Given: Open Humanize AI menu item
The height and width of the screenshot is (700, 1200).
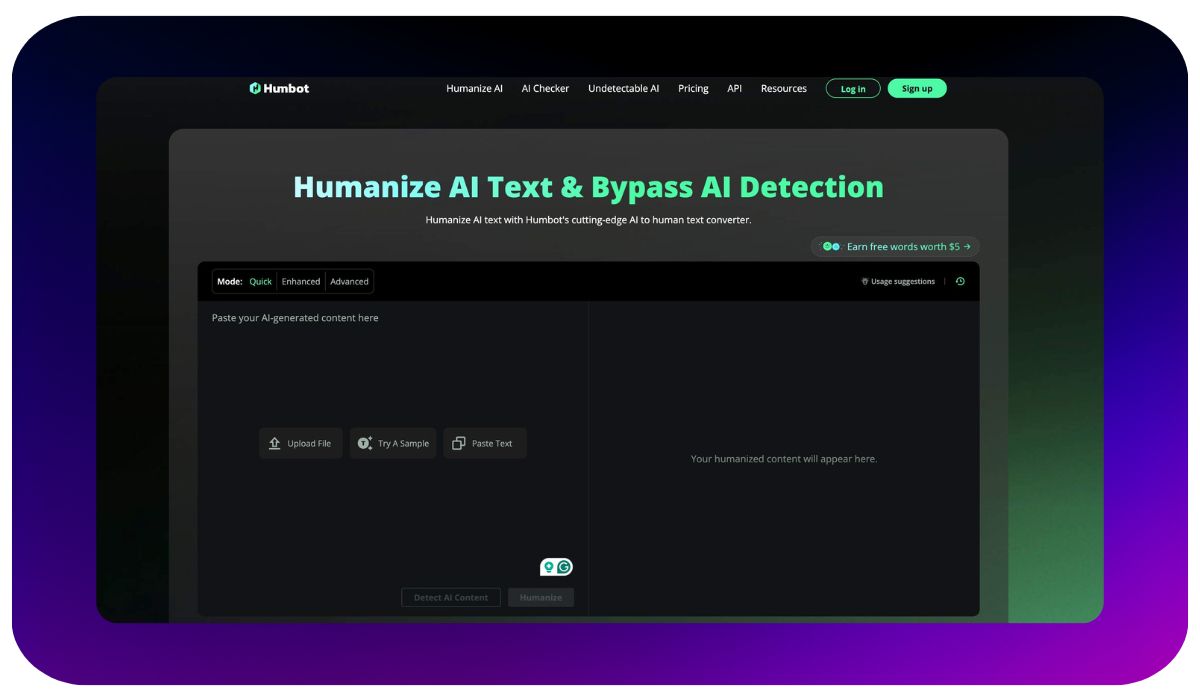Looking at the screenshot, I should pos(475,89).
